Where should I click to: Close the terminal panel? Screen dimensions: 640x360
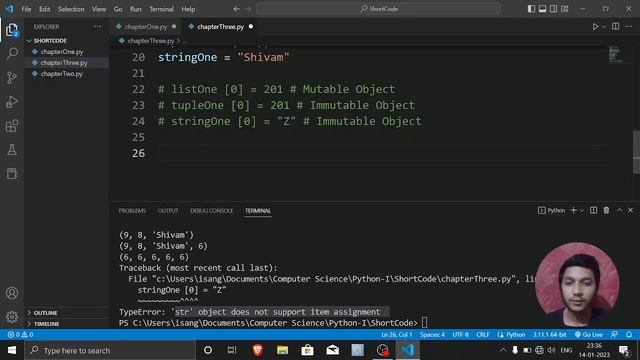[x=630, y=210]
